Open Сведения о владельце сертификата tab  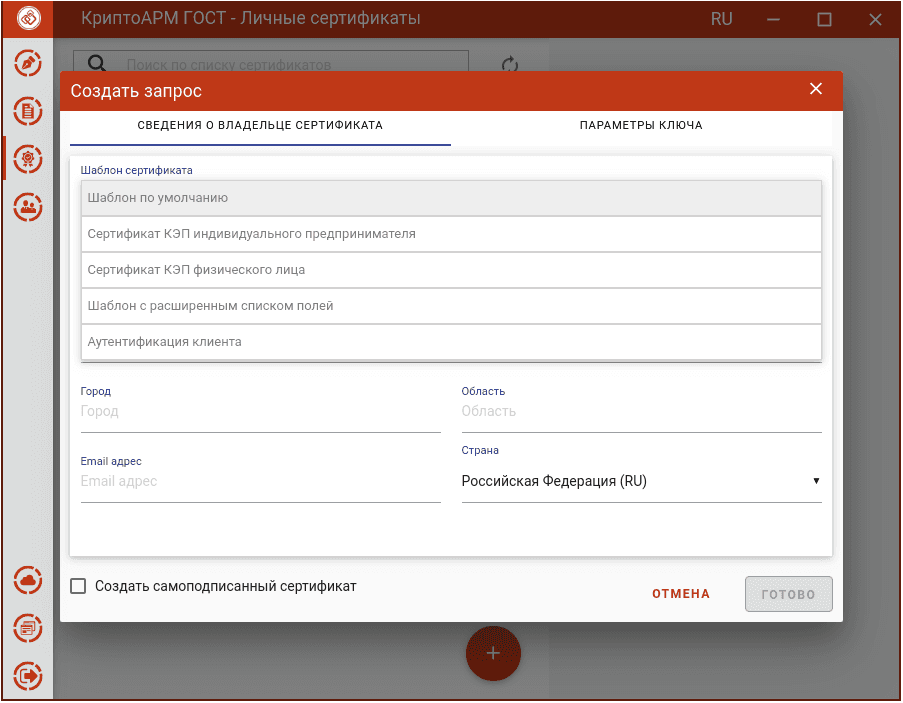[x=260, y=126]
